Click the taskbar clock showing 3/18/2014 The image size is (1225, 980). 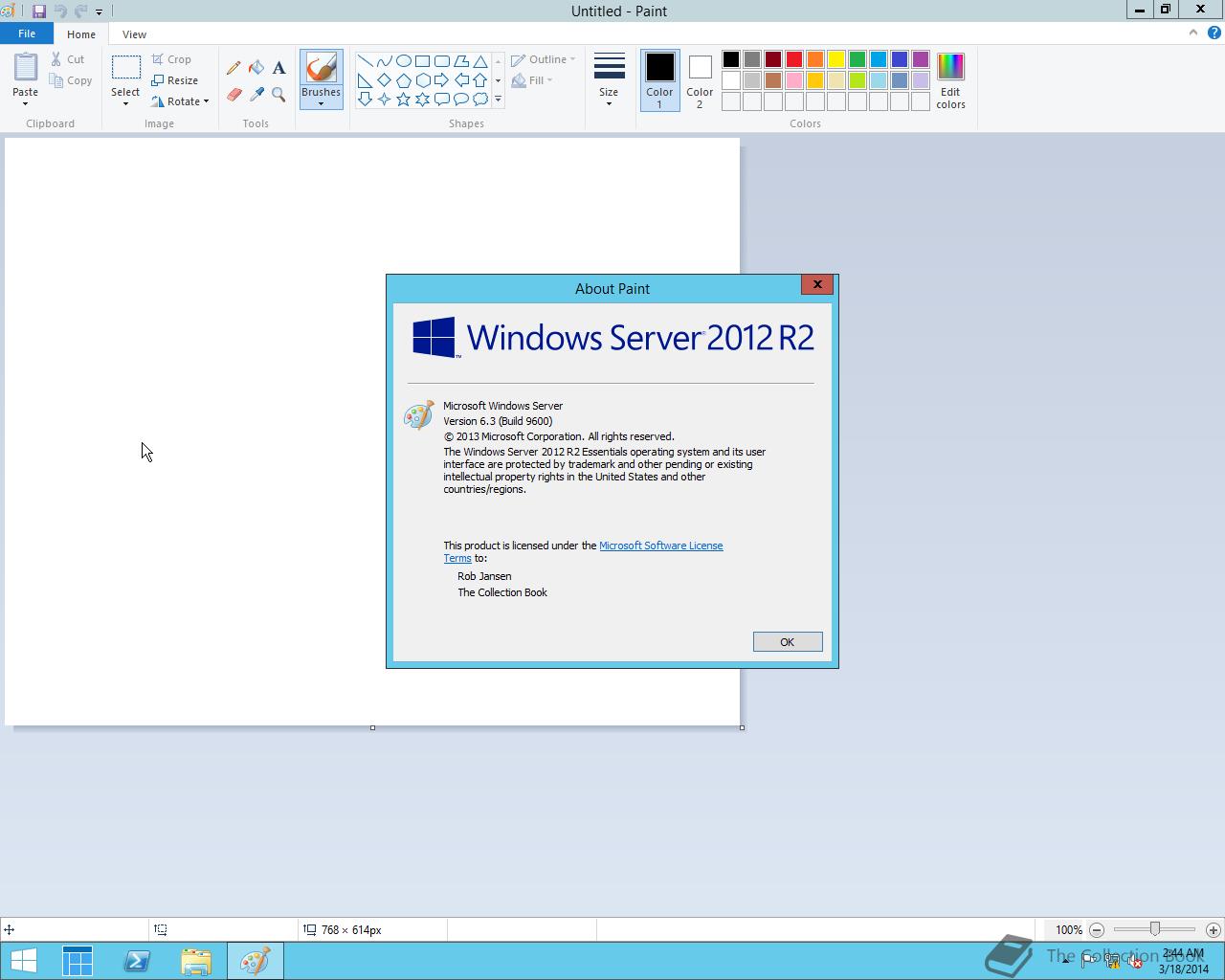[1184, 961]
